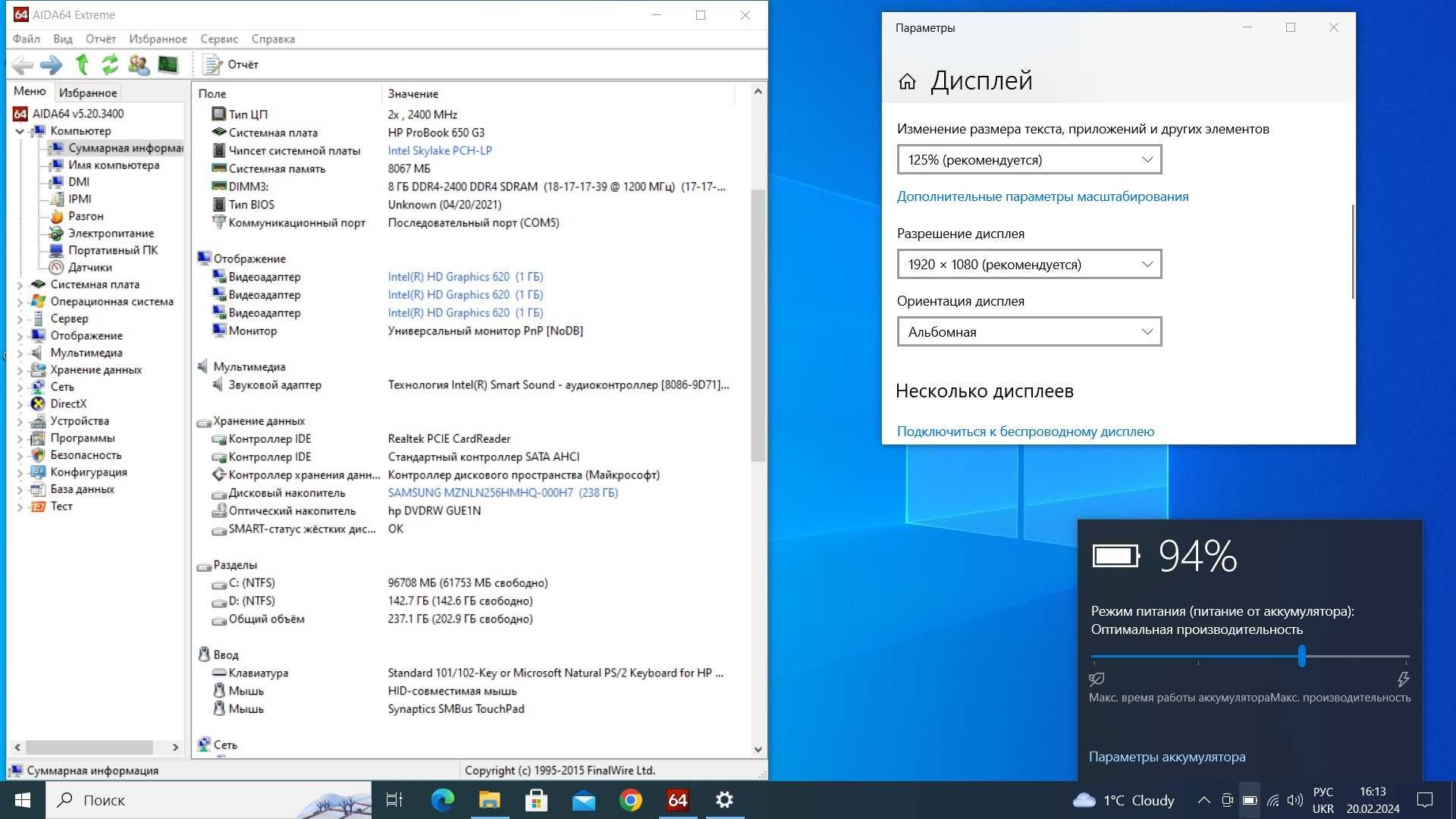Viewport: 1456px width, 819px height.
Task: Switch to AIDA64 taskbar icon
Action: 677,800
